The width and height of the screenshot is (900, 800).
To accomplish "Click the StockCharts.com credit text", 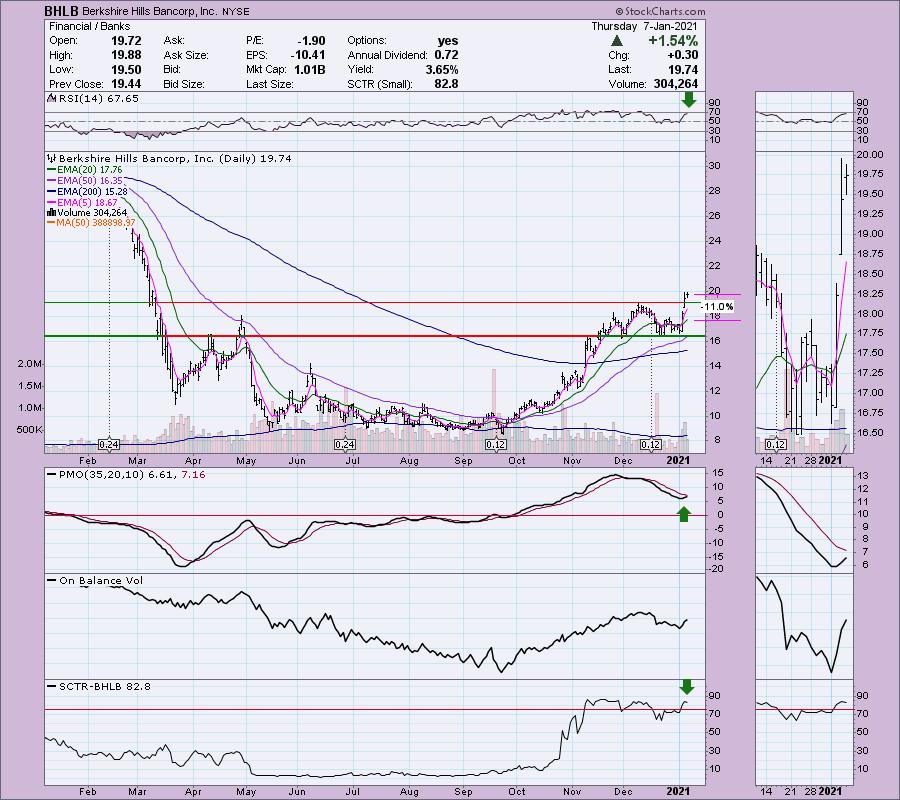I will click(660, 11).
